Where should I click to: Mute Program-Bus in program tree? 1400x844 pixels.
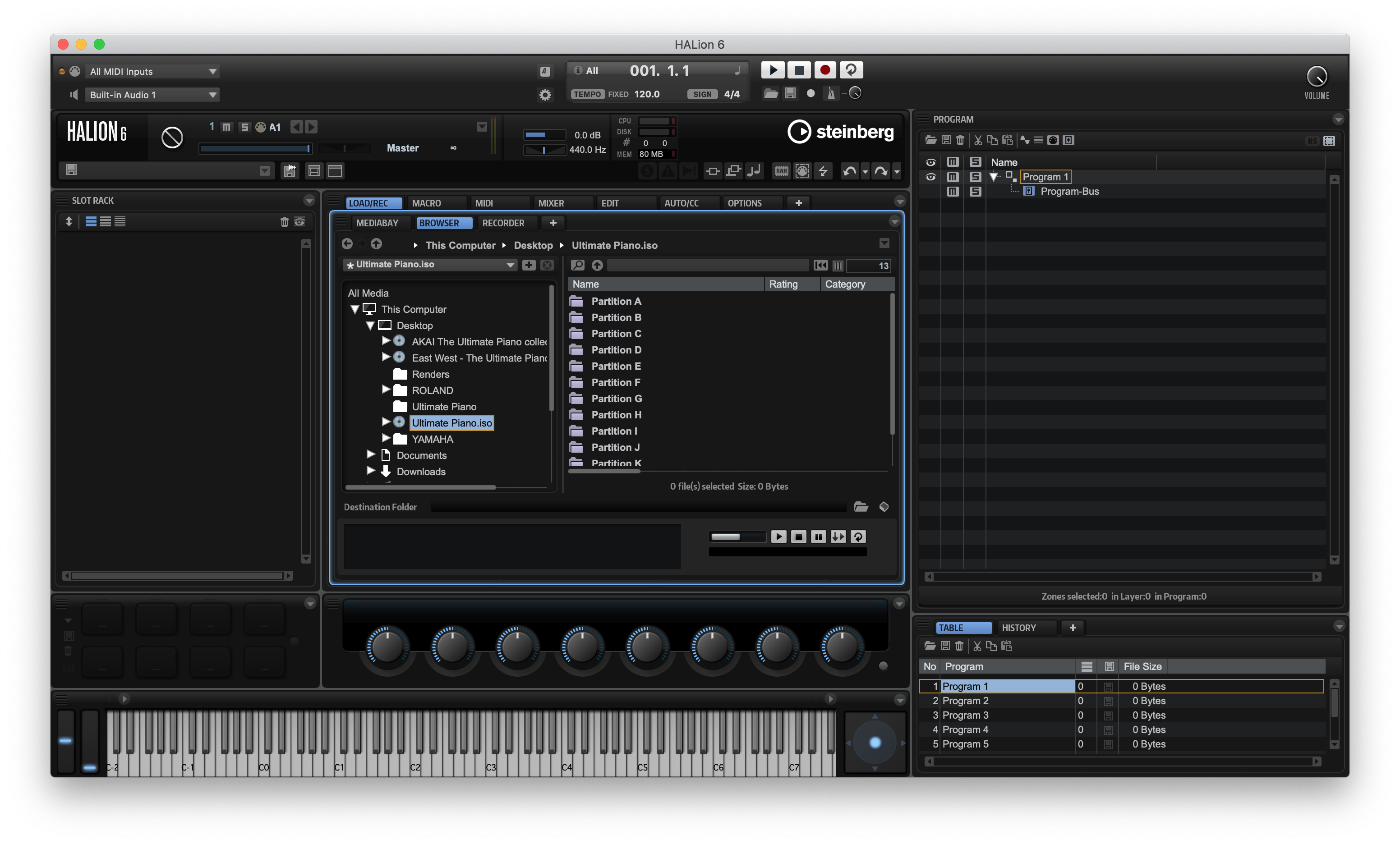953,192
